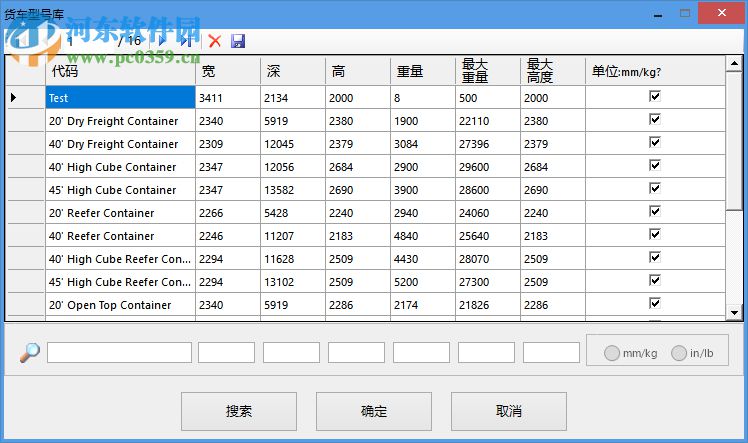This screenshot has width=748, height=443.
Task: Click the 重量 weight column header
Action: [423, 71]
